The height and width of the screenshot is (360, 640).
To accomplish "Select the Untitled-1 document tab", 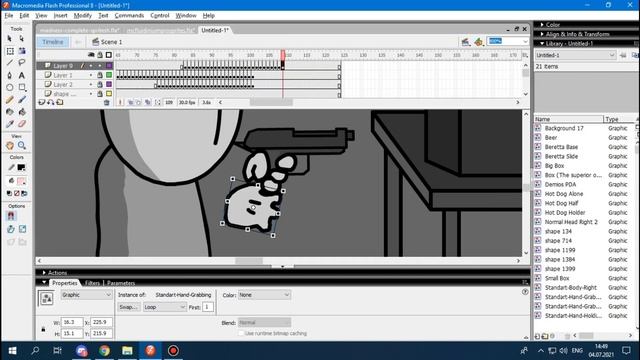I will [x=215, y=30].
